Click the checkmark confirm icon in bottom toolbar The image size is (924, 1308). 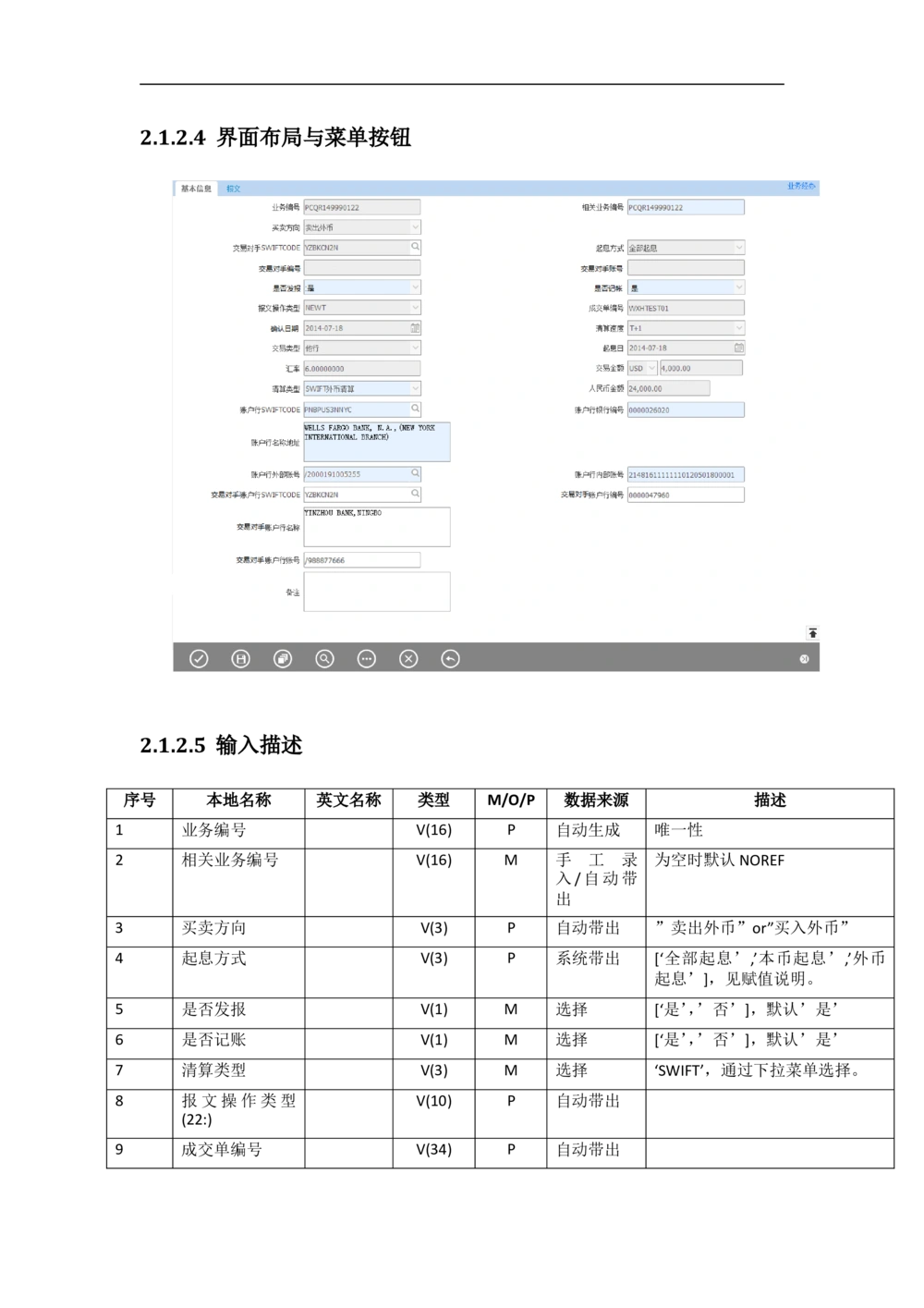point(199,658)
